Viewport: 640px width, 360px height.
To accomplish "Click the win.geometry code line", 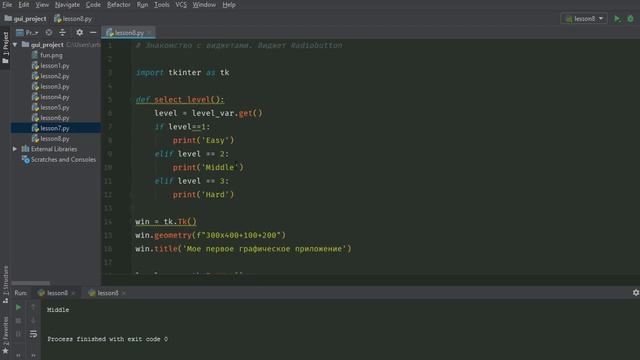I will point(211,236).
